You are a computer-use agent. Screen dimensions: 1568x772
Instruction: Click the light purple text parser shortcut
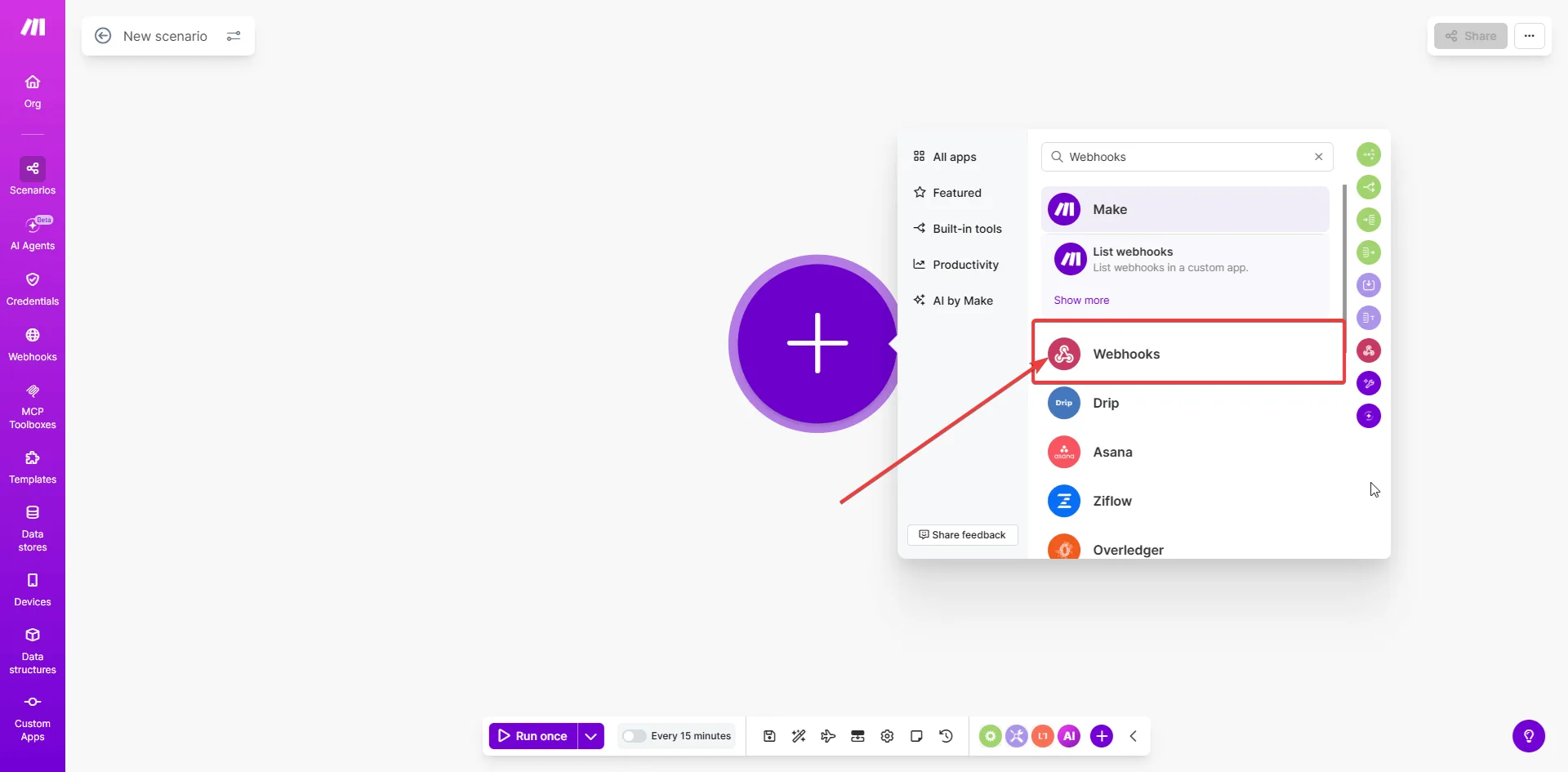[1369, 318]
